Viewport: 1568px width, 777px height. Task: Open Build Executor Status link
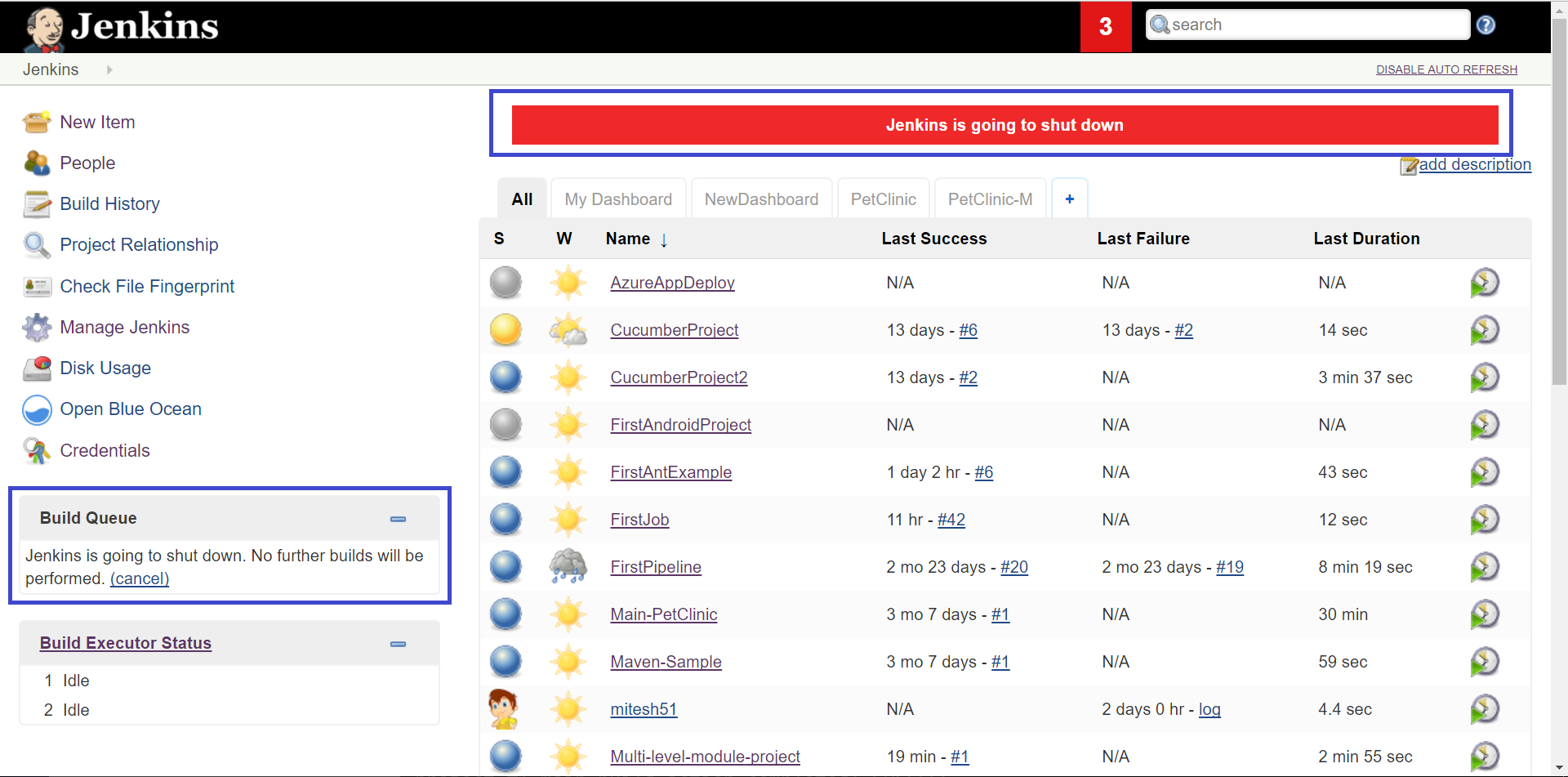pos(126,643)
